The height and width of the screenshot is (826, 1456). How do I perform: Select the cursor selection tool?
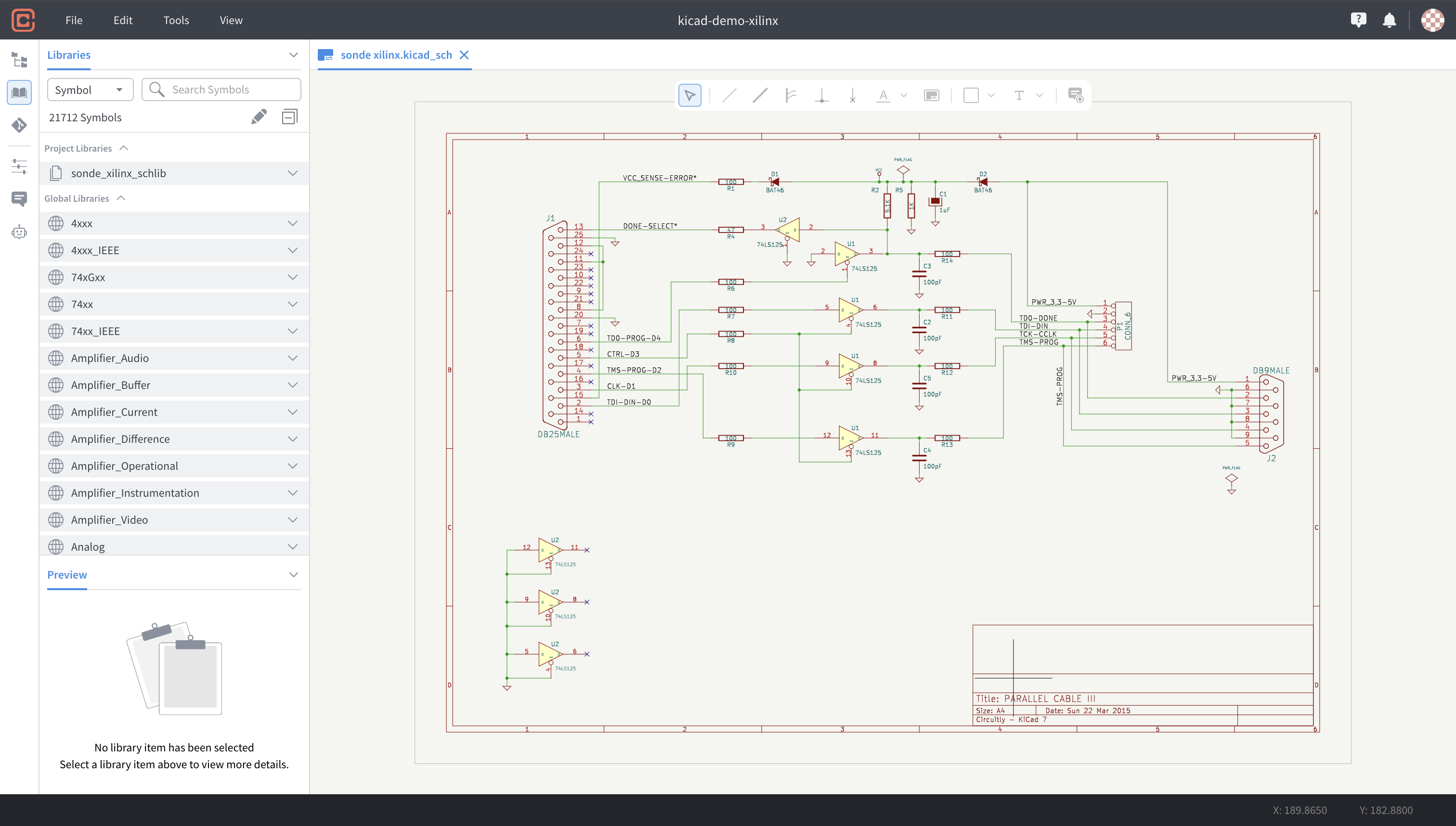click(689, 95)
